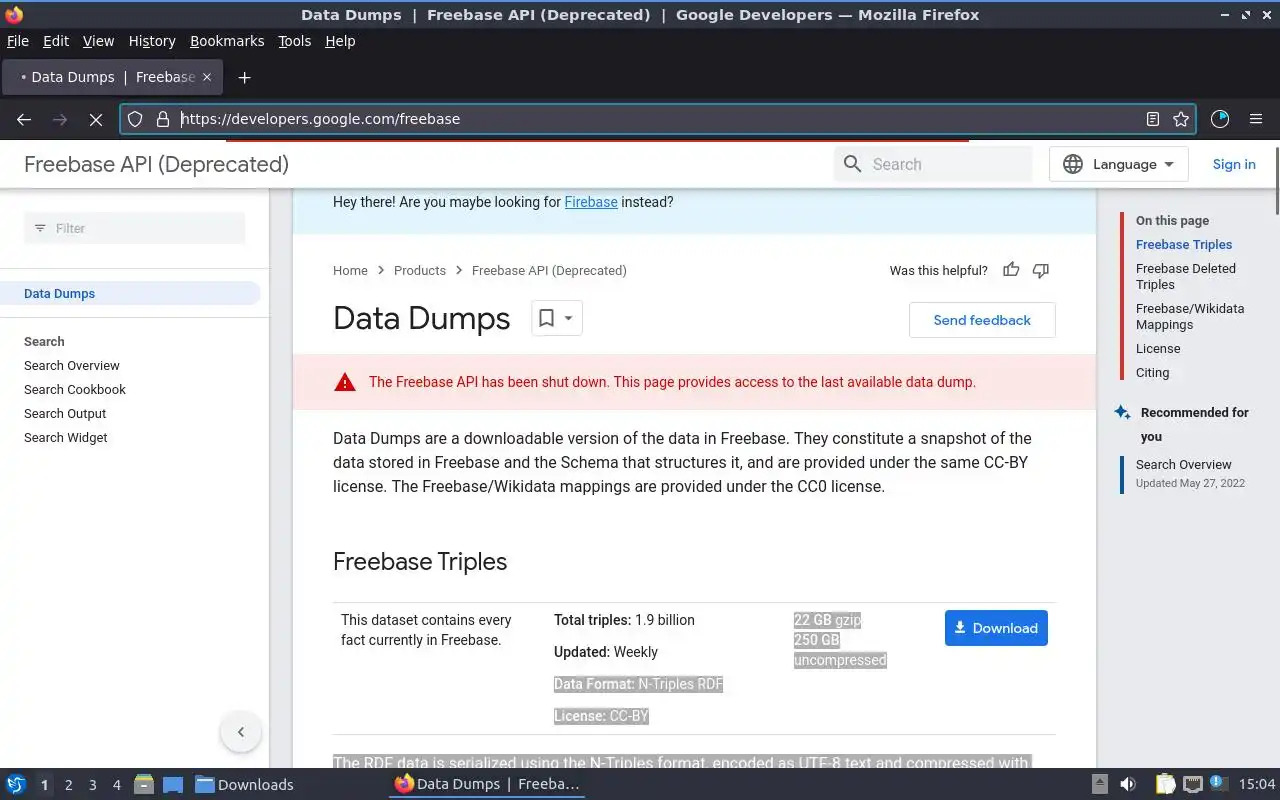Viewport: 1280px width, 800px height.
Task: Click the bookmark page icon beside title
Action: 546,318
